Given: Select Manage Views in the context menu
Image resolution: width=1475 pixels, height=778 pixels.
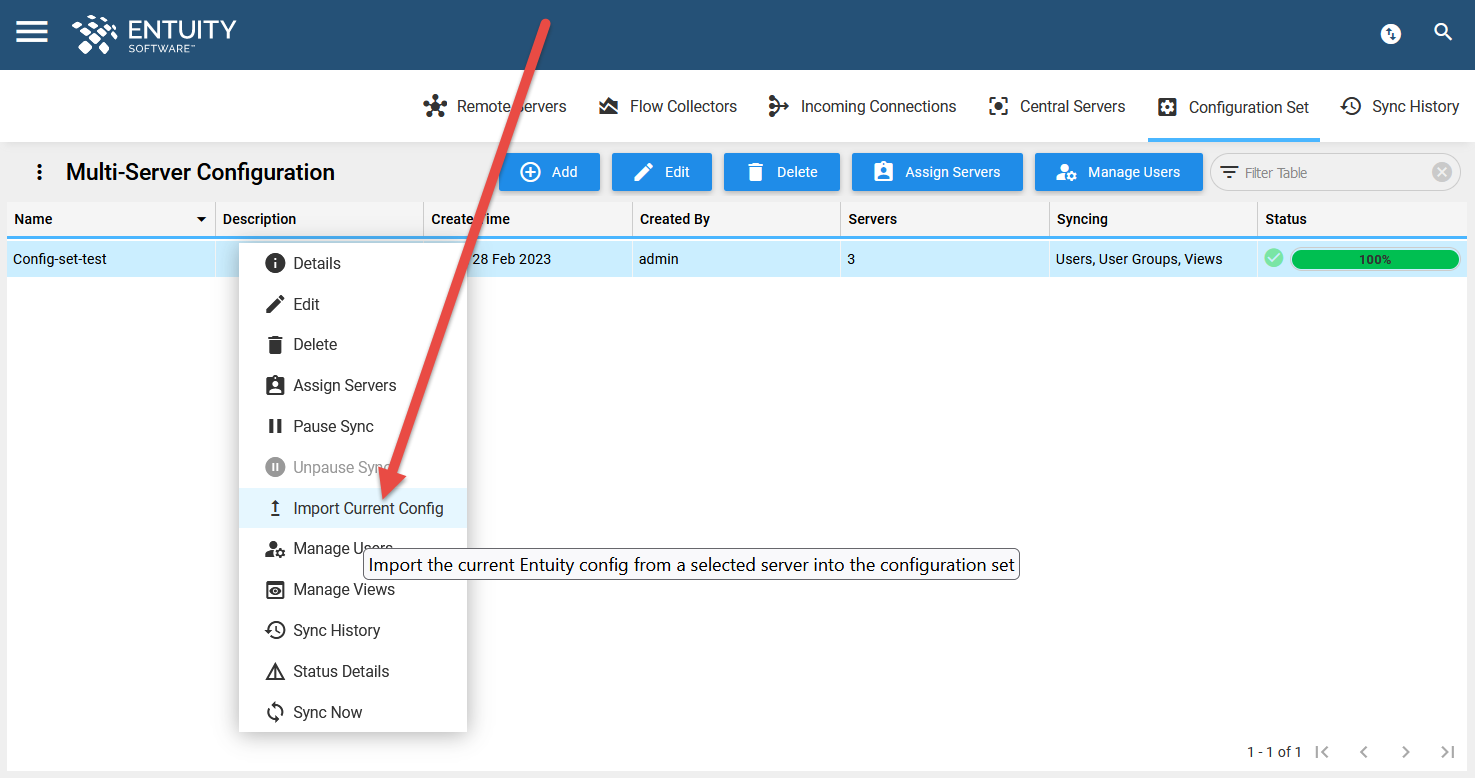Looking at the screenshot, I should point(353,589).
